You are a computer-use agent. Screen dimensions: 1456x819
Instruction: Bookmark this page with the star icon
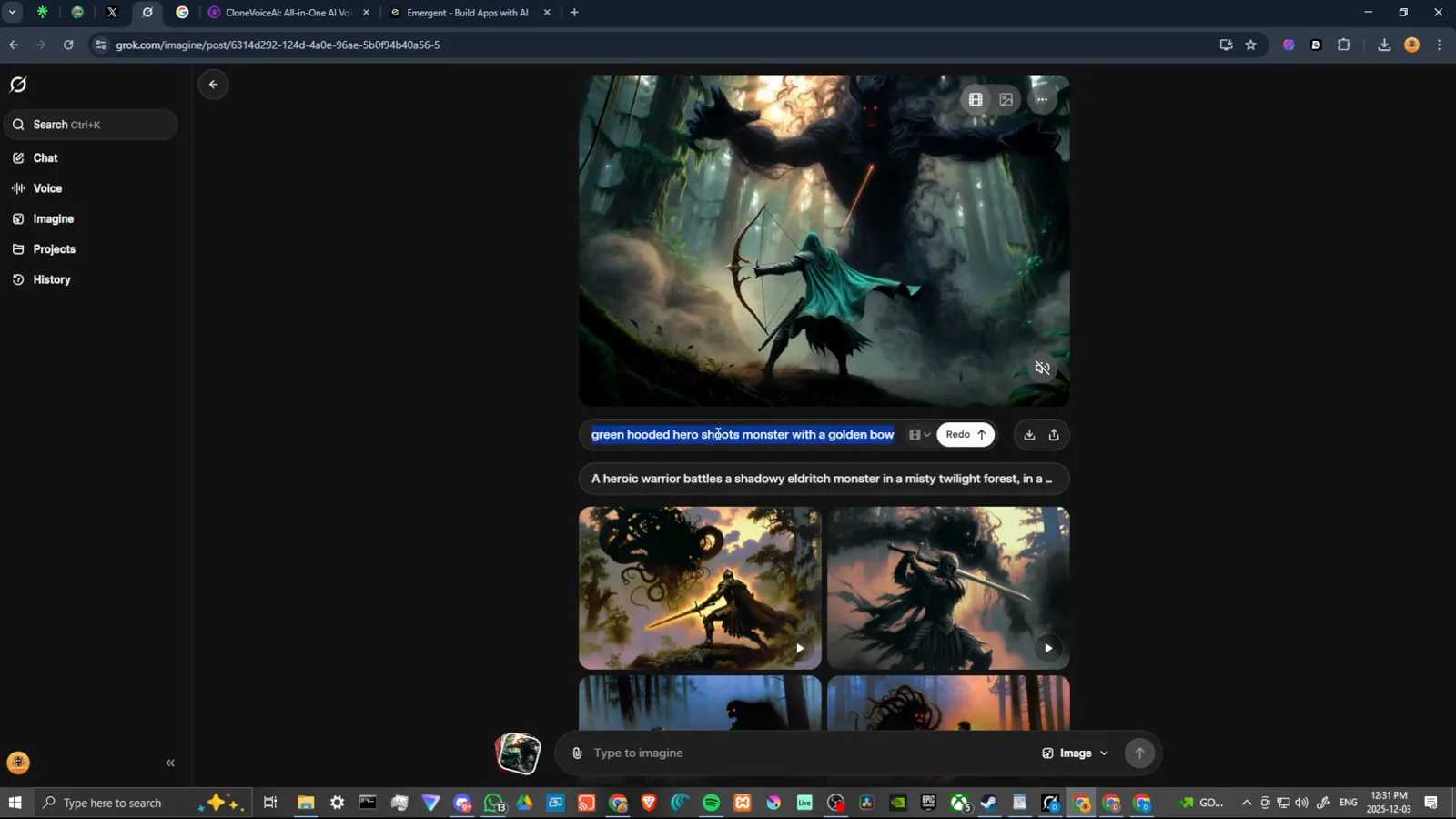tap(1251, 45)
